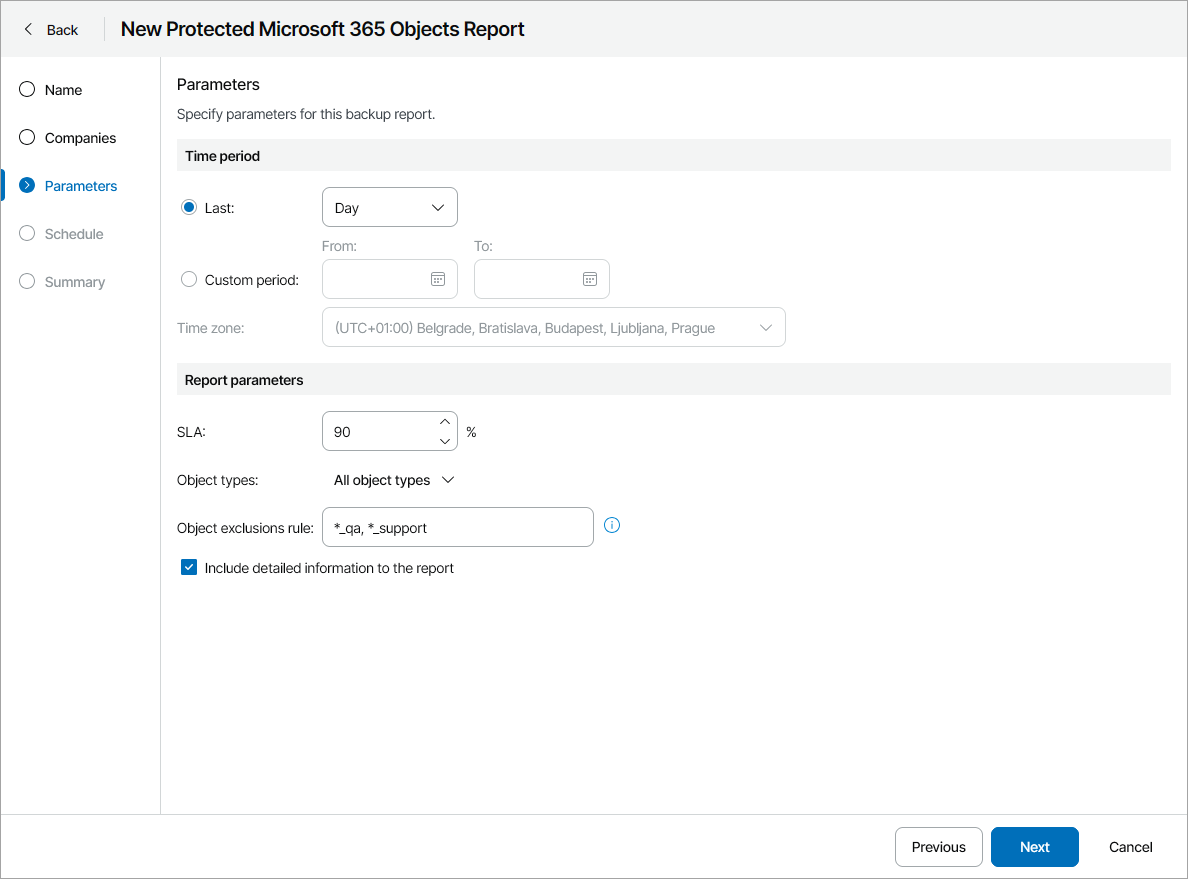
Task: Go to the Schedule wizard step
Action: [74, 234]
